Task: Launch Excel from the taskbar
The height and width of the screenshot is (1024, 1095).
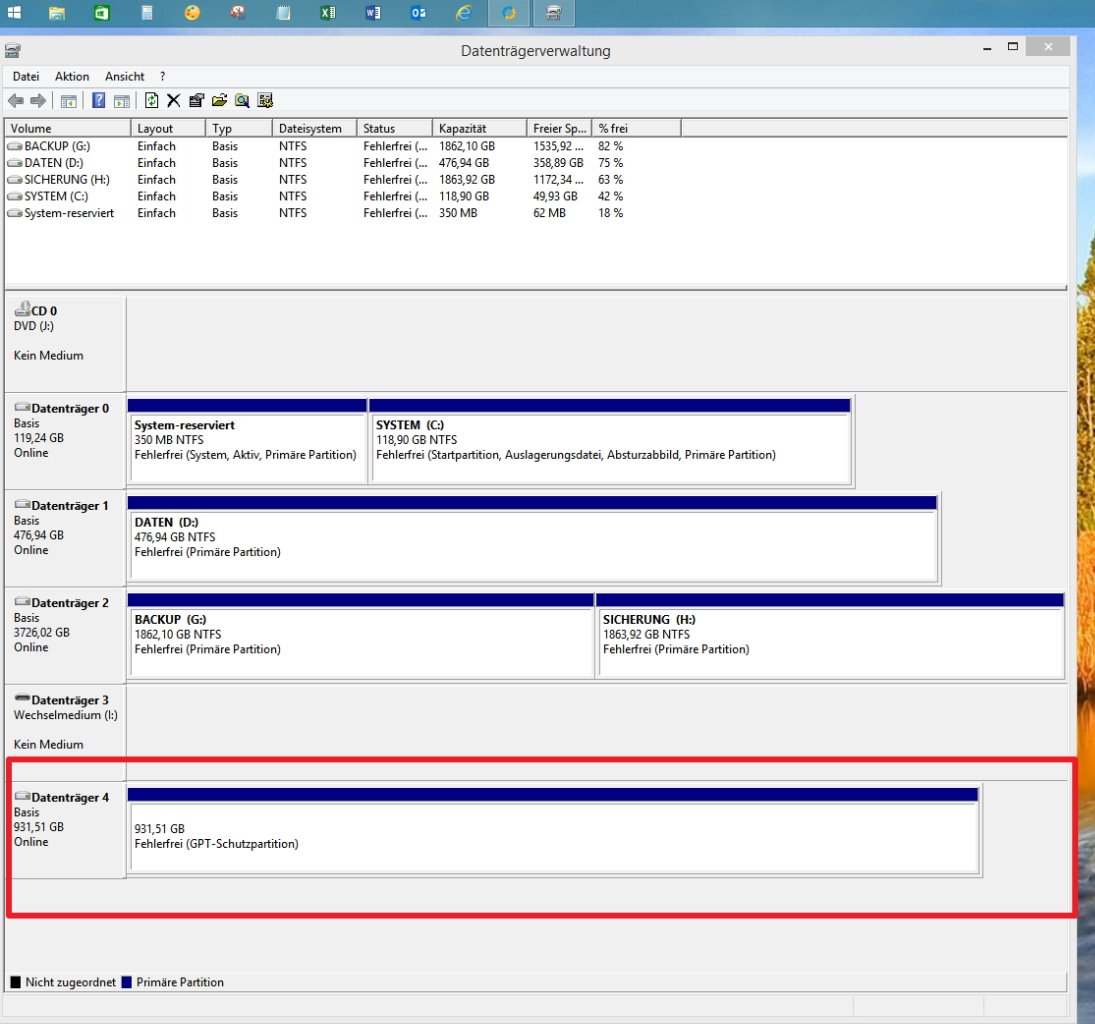Action: point(328,13)
